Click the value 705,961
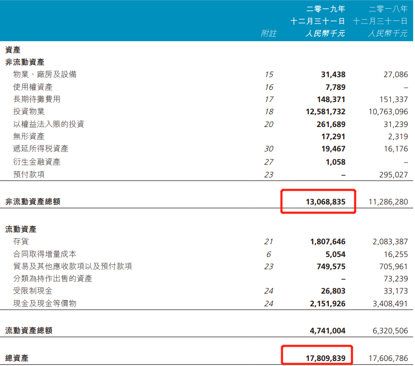Screen dimensions: 415x366 394,267
